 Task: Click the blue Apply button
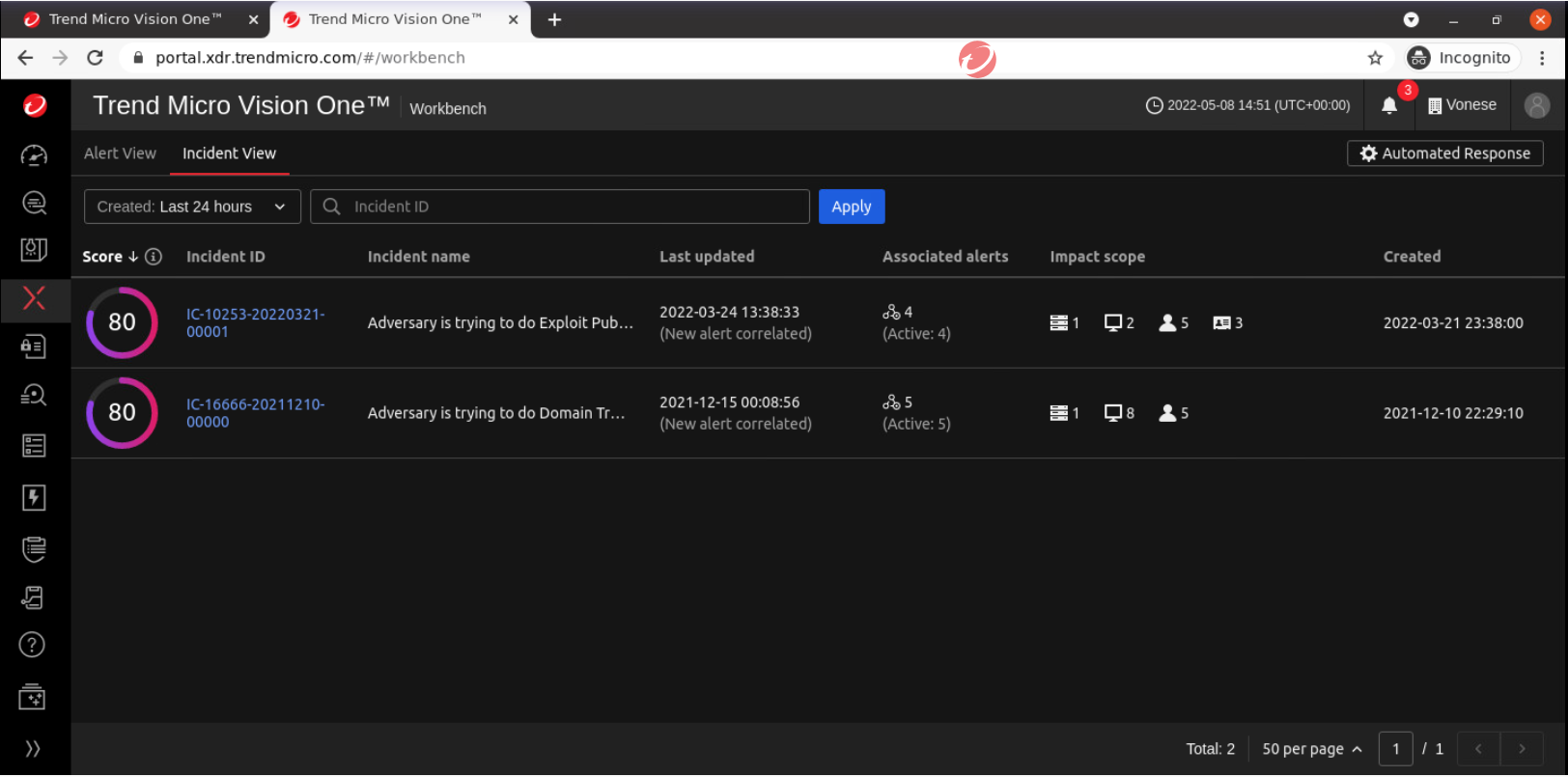coord(851,207)
